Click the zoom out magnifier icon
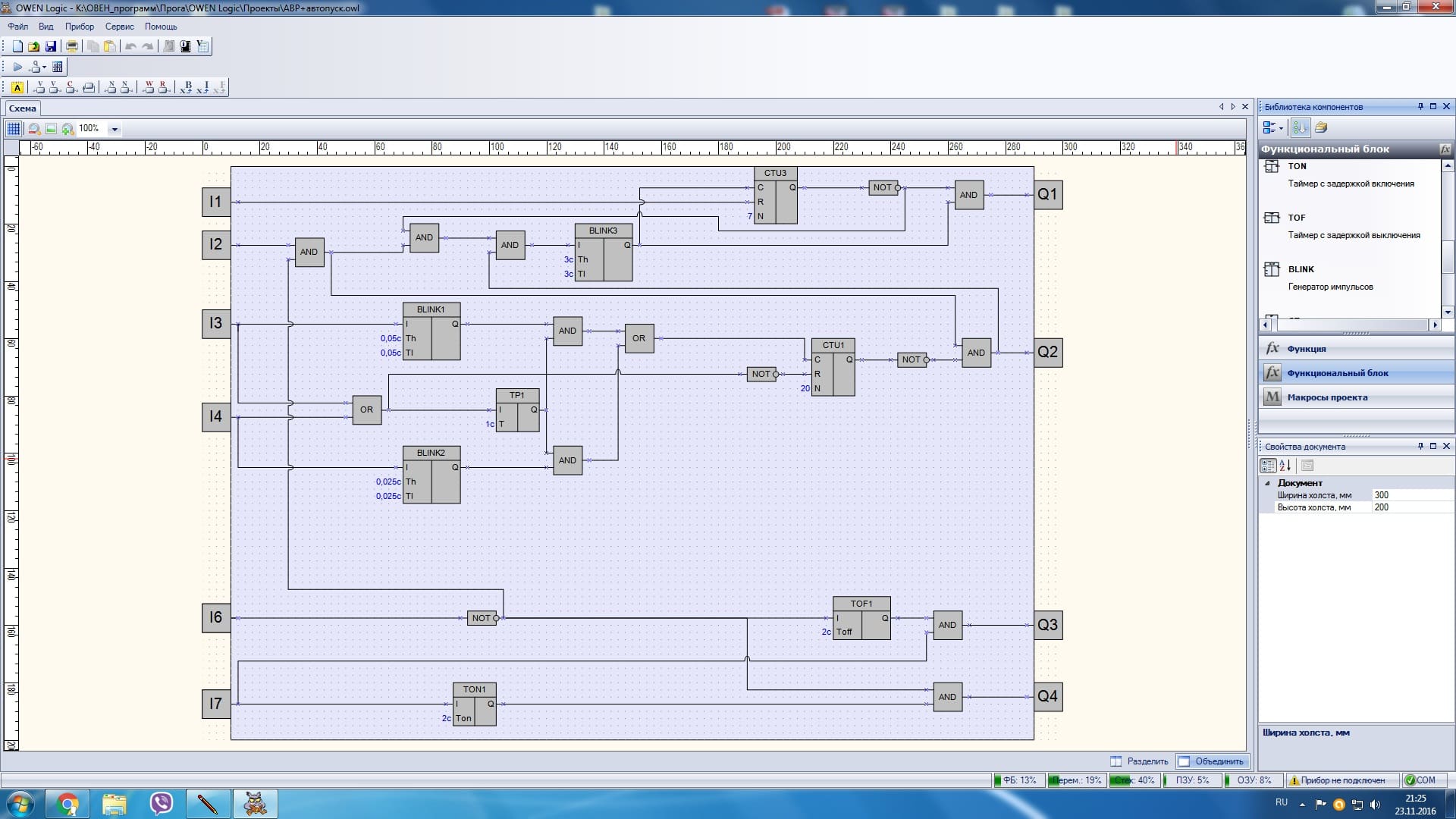 (34, 129)
